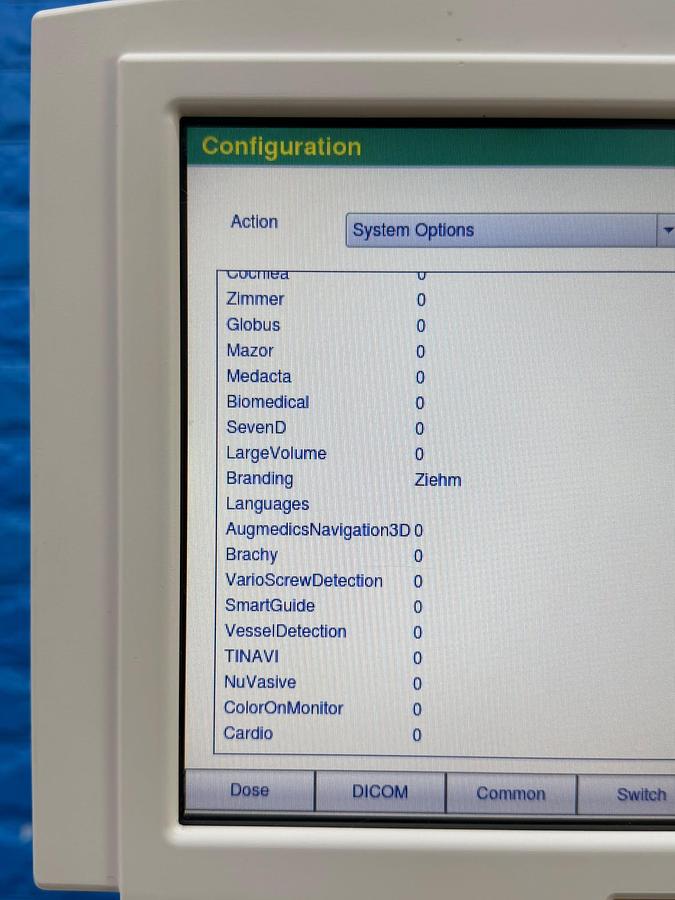Select the Biomedical option row
The height and width of the screenshot is (900, 675).
coord(445,402)
